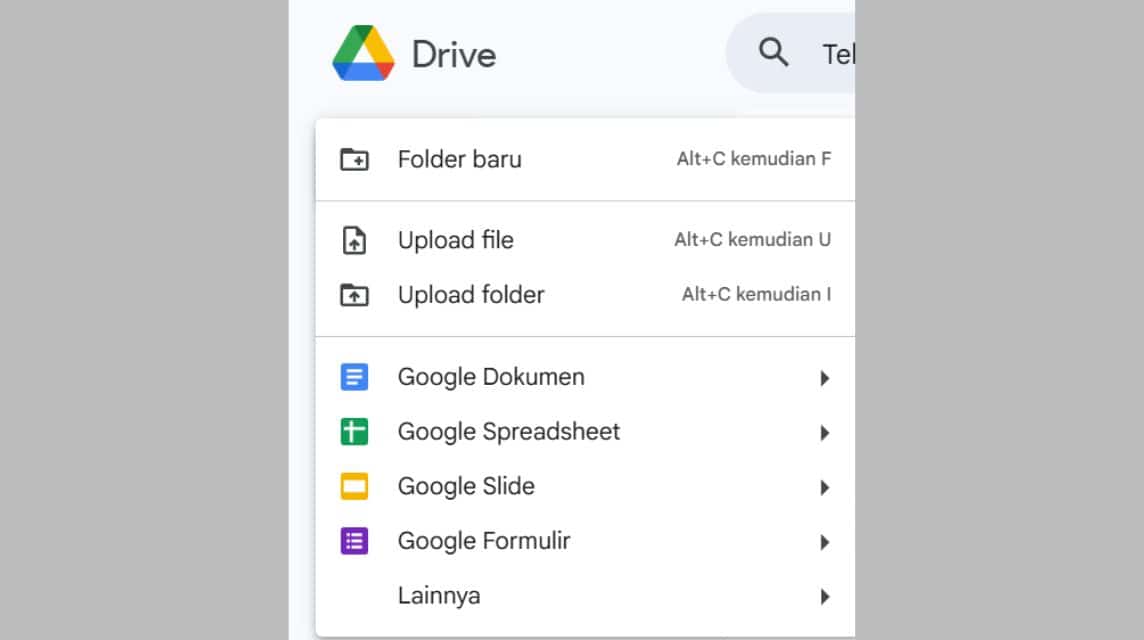Screen dimensions: 1144x640
Task: Expand the Google Slide submenu arrow
Action: click(824, 487)
